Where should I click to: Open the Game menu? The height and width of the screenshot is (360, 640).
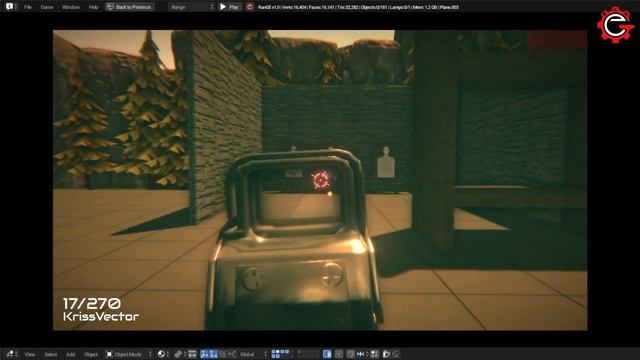point(47,7)
